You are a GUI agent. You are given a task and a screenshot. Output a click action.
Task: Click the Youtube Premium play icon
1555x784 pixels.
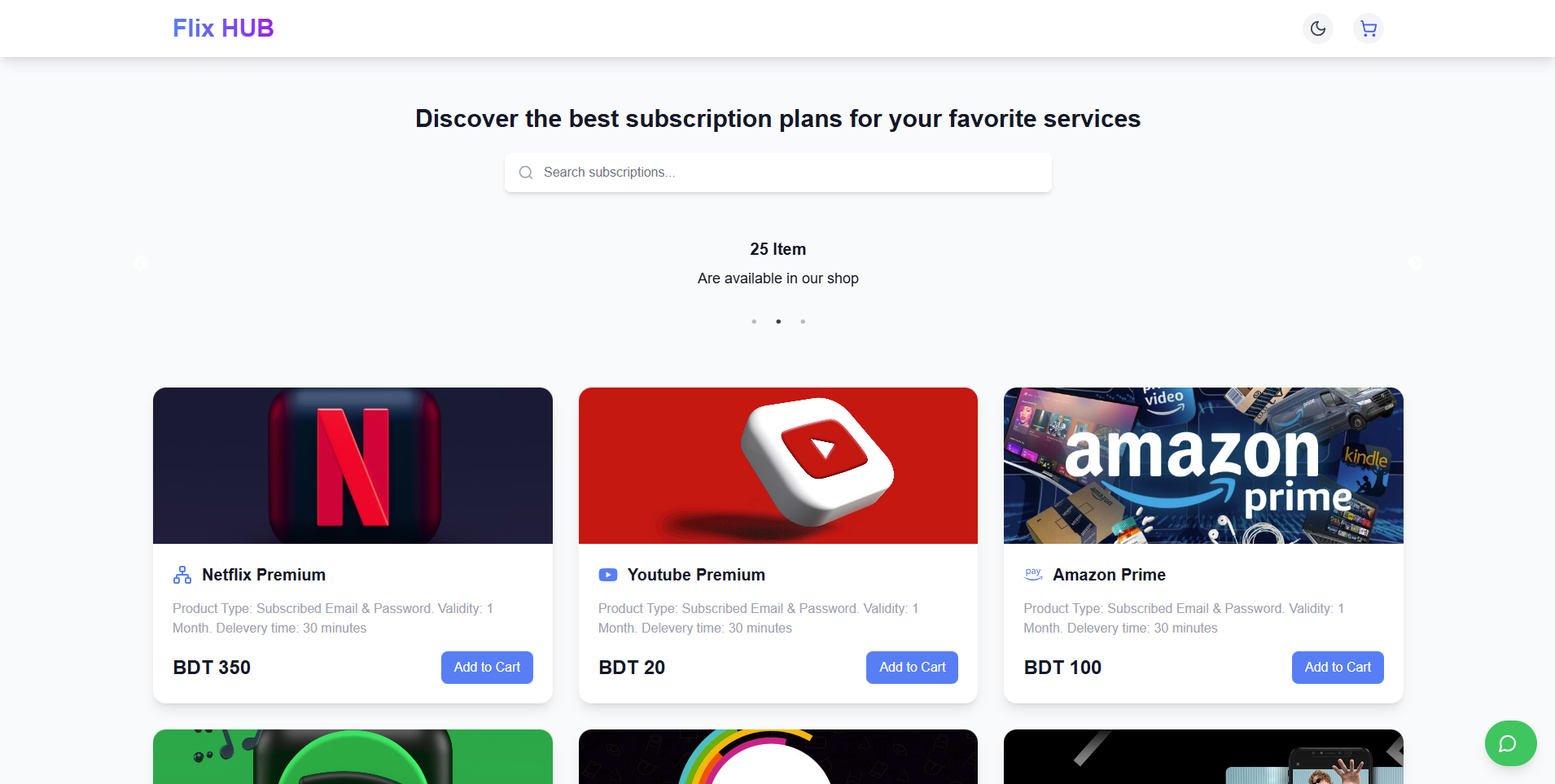[608, 575]
